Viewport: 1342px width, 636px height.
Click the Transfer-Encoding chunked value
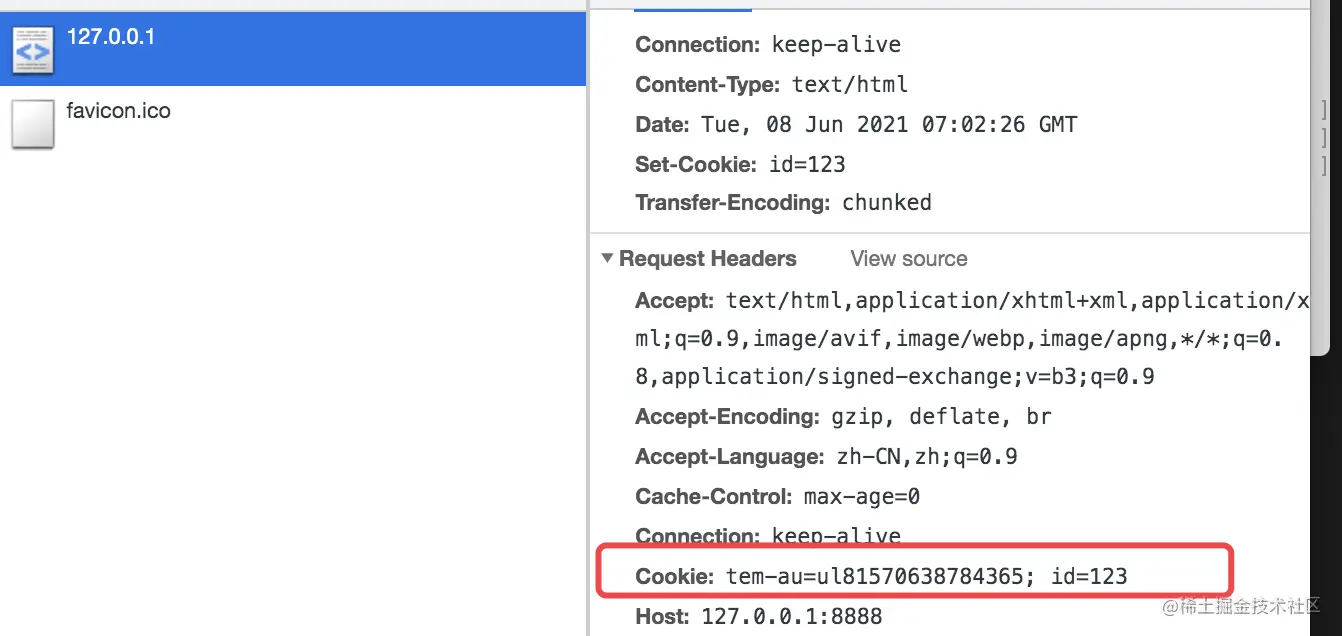(x=887, y=203)
